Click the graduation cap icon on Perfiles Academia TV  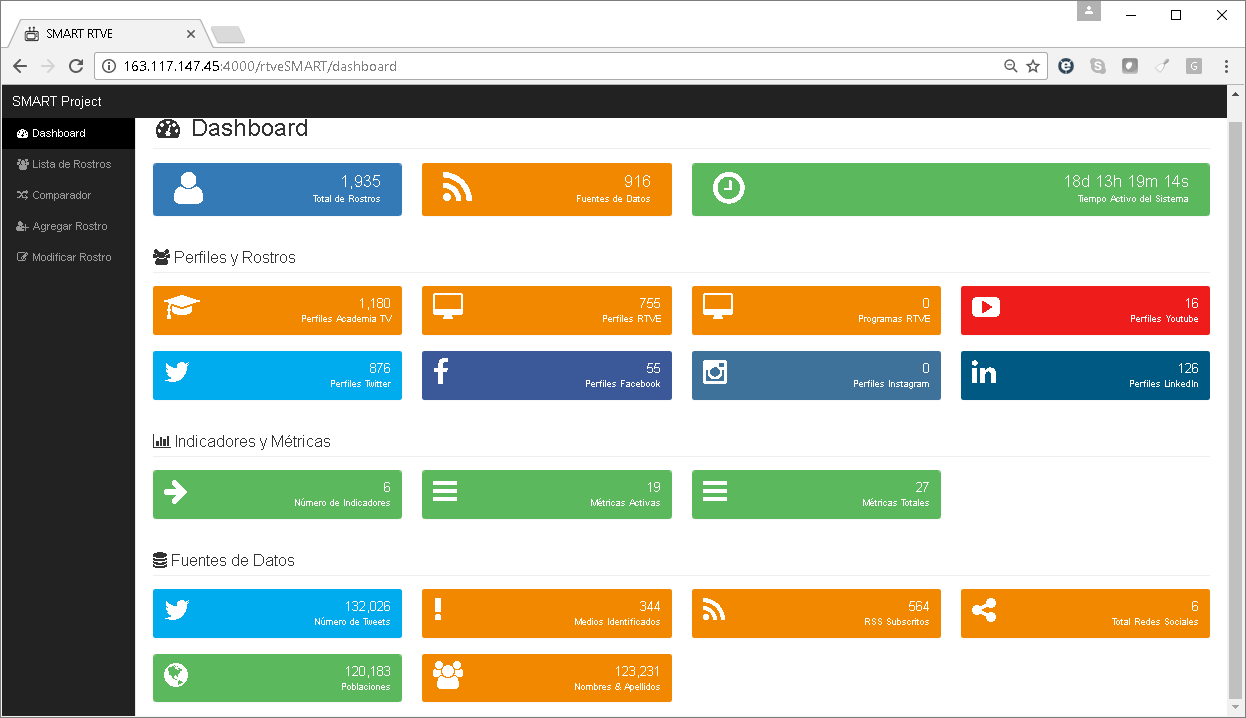click(182, 307)
